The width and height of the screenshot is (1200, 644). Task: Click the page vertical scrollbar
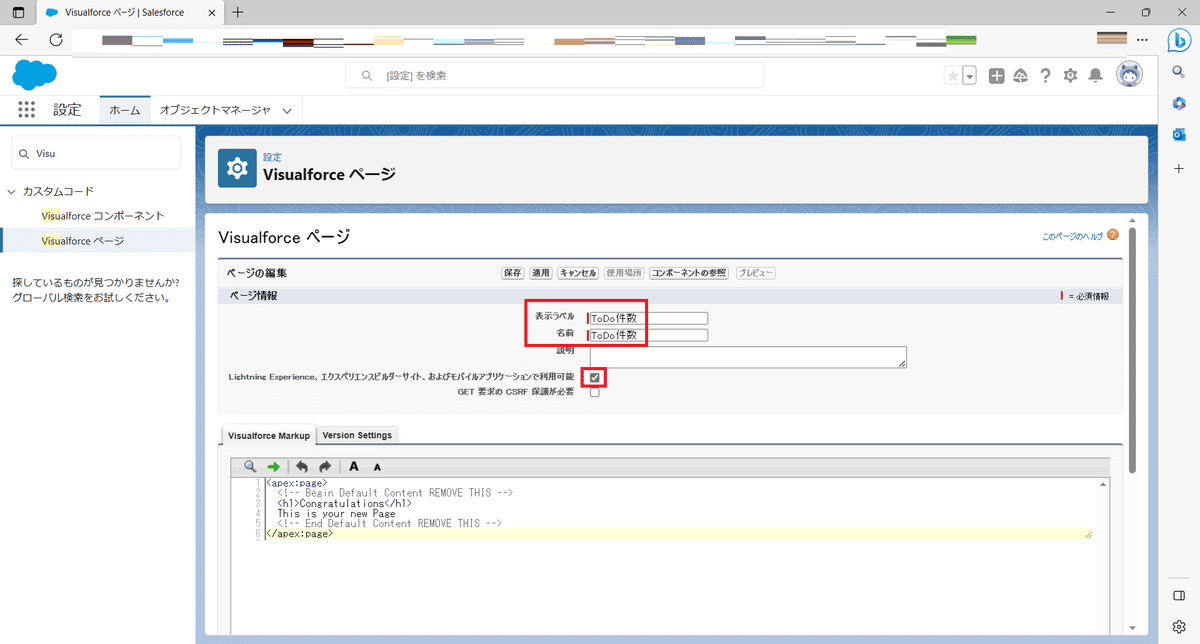[x=1132, y=350]
